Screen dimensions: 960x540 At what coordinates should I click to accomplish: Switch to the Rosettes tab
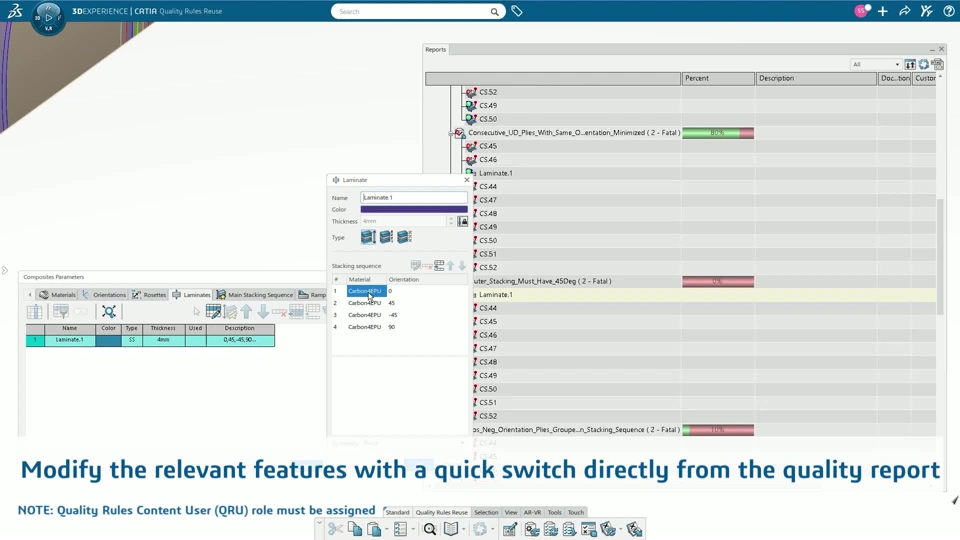(149, 294)
